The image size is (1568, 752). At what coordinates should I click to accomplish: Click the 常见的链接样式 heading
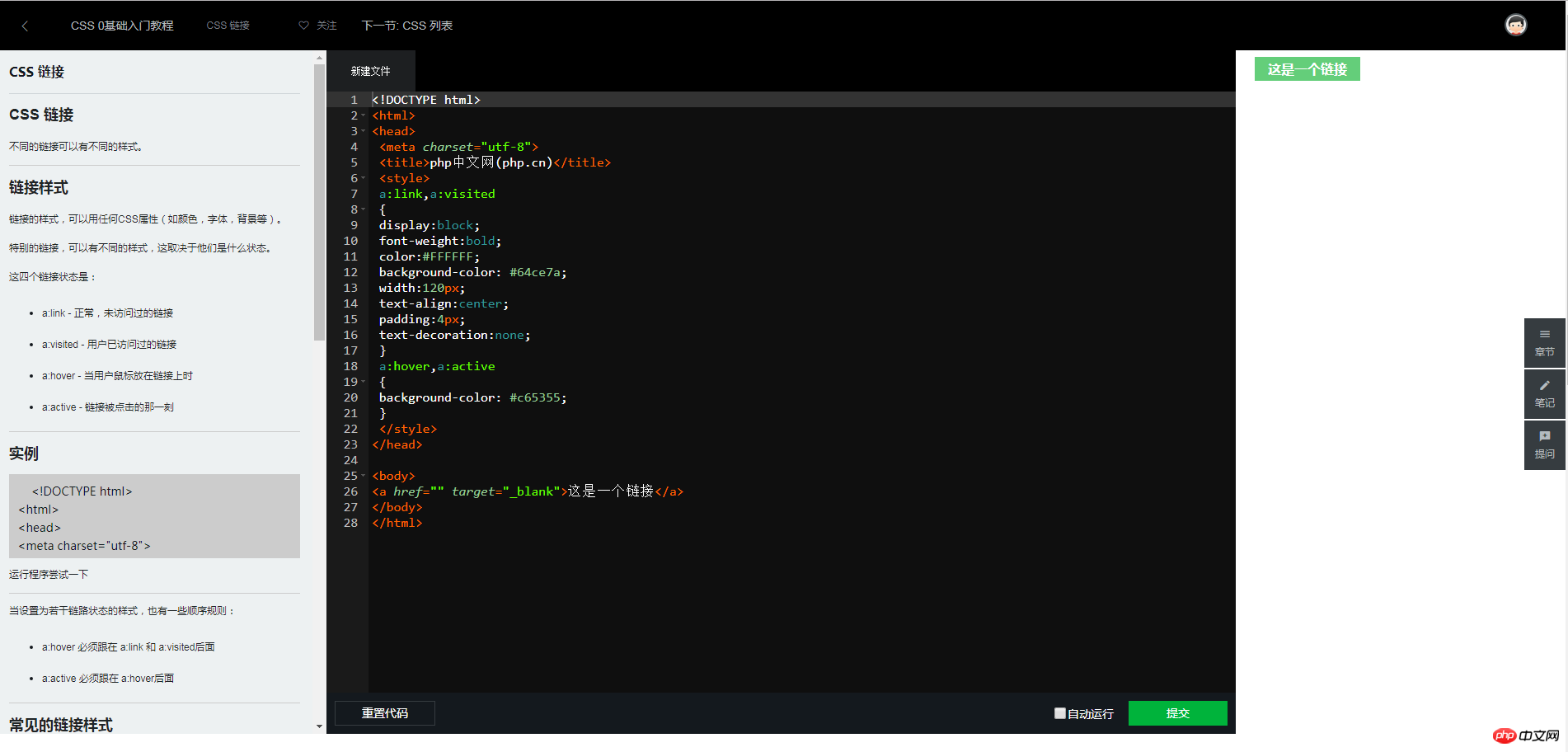click(61, 724)
